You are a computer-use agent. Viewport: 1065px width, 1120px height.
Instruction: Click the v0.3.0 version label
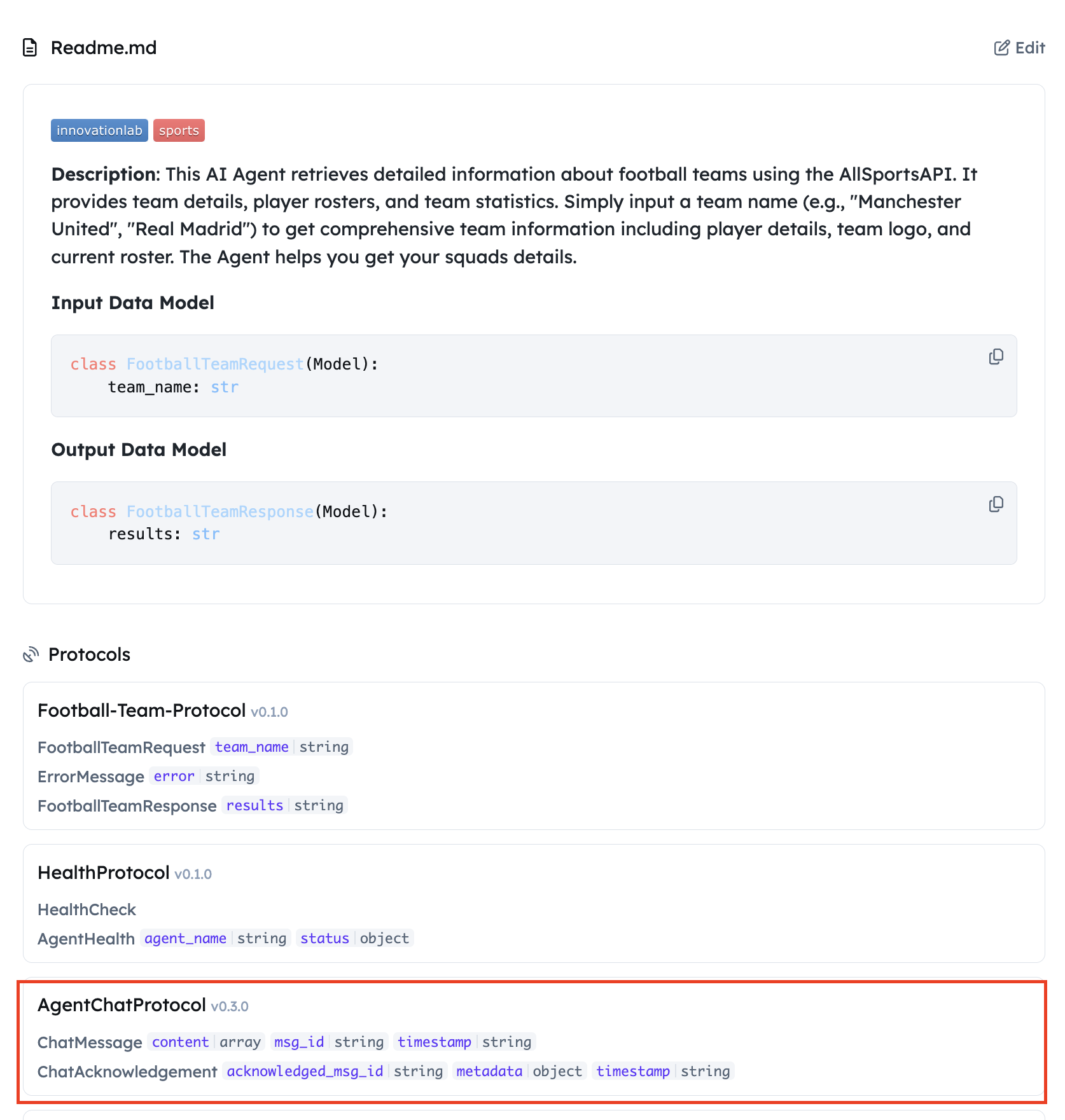pyautogui.click(x=230, y=1006)
